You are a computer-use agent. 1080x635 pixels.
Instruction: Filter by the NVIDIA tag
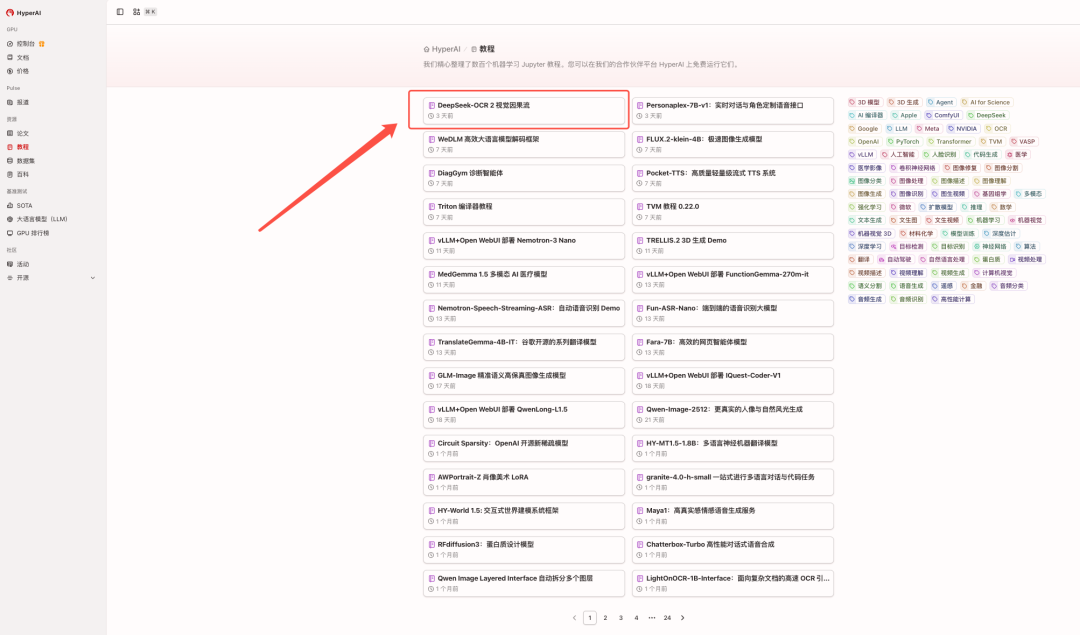(963, 128)
